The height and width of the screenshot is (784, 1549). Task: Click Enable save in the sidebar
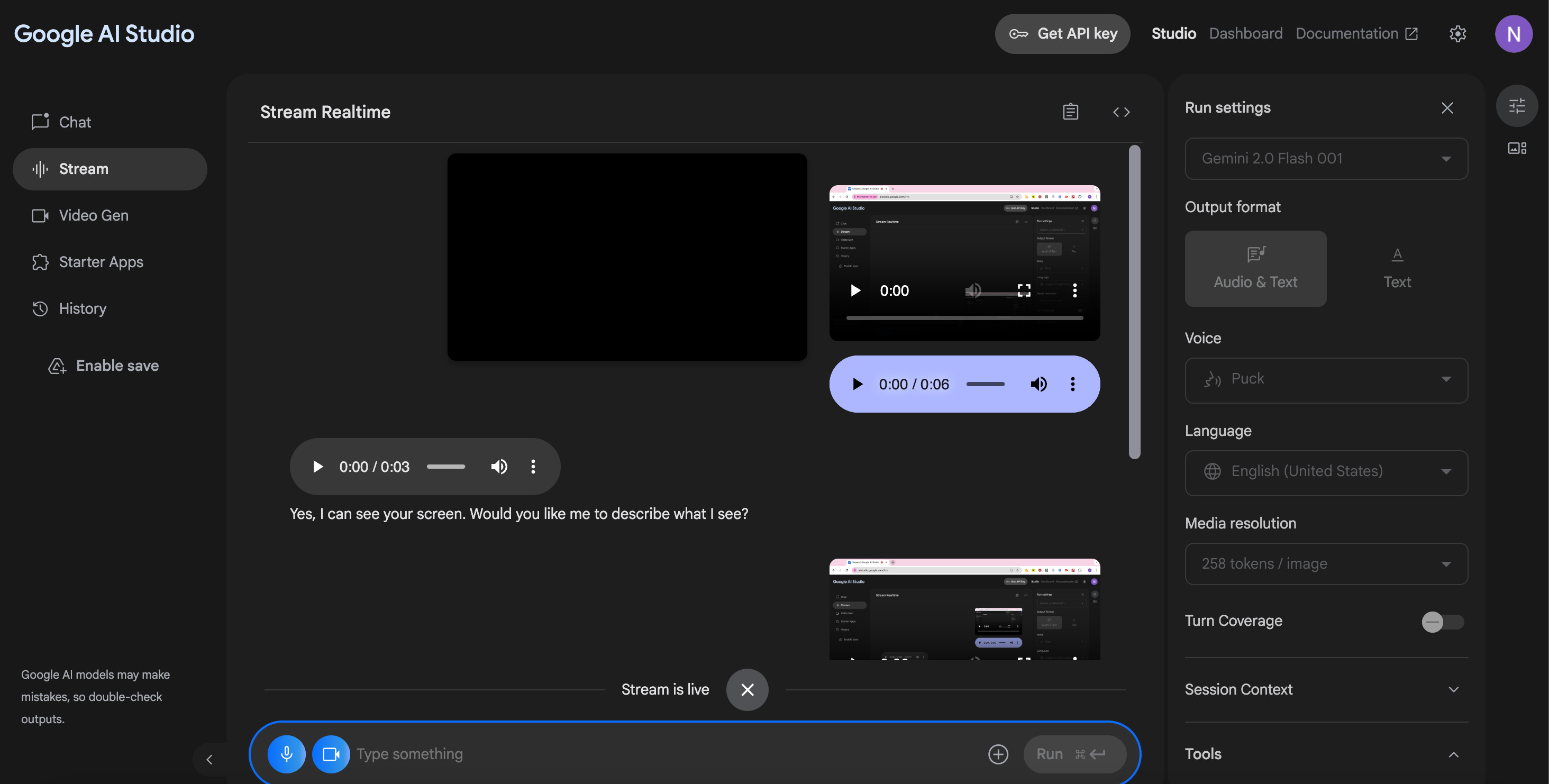click(x=117, y=366)
